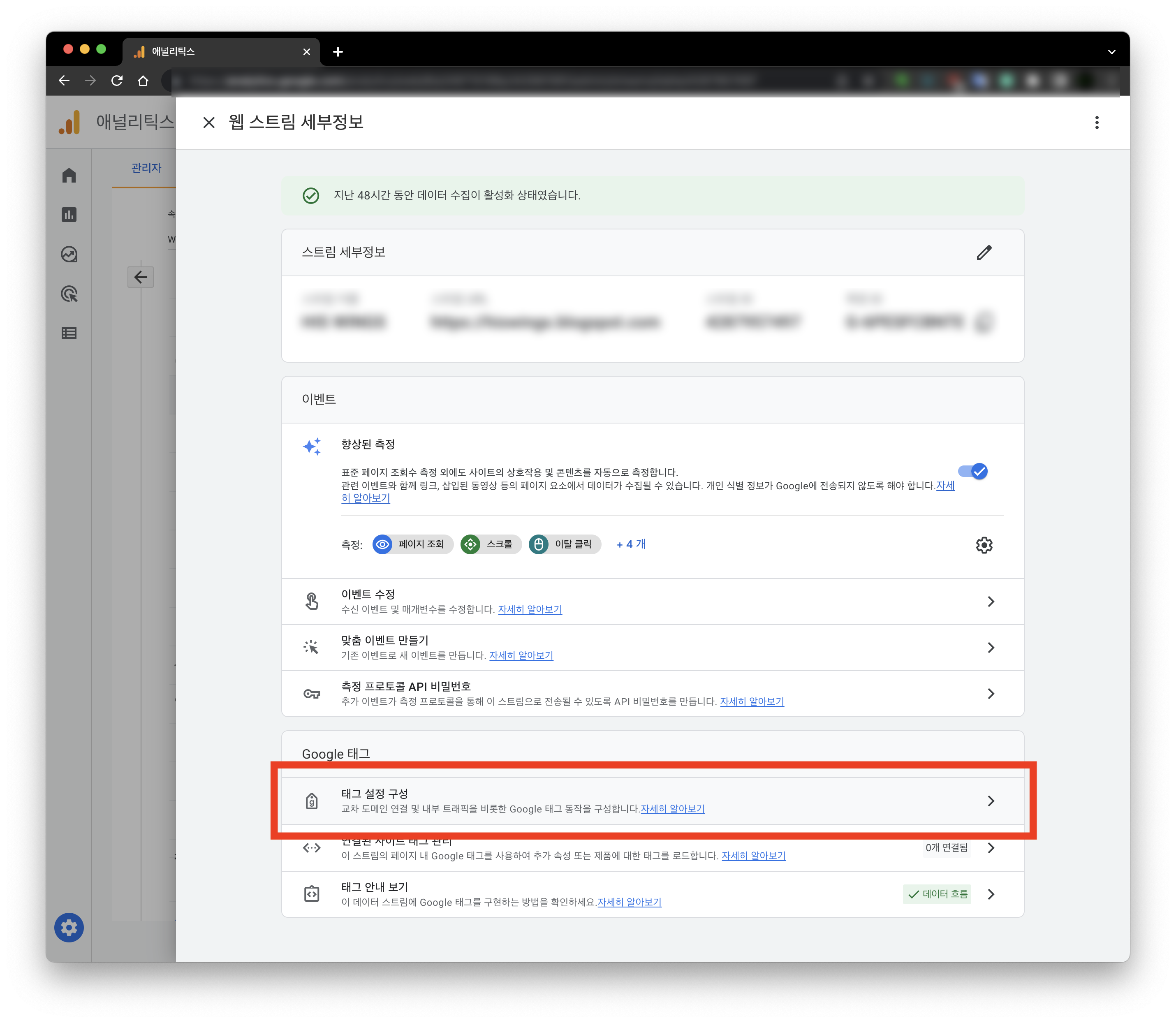Open the enhanced measurement gear settings
The image size is (1176, 1023).
(x=984, y=545)
